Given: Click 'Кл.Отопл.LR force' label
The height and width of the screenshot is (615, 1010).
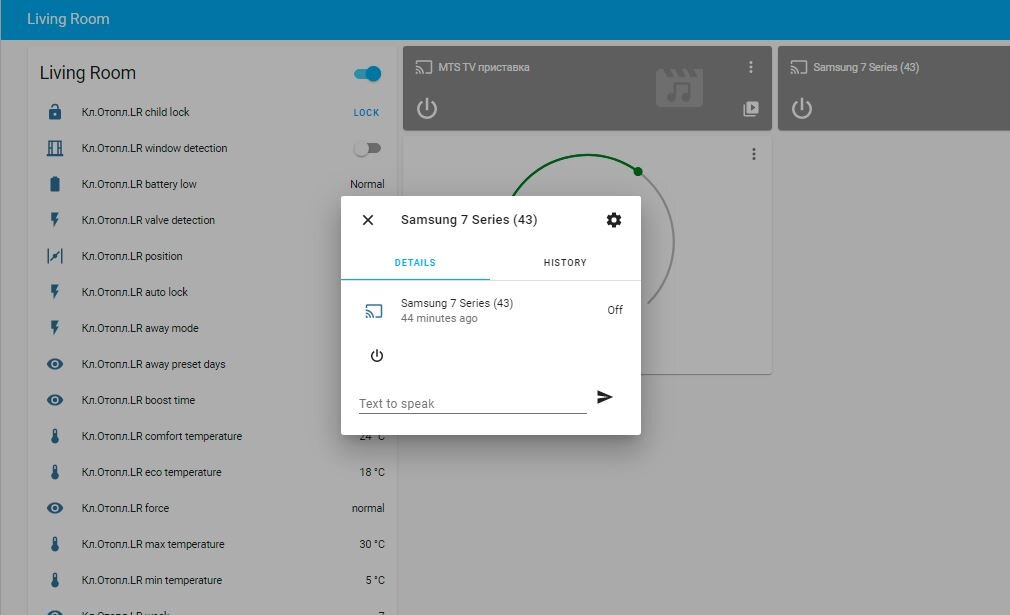Looking at the screenshot, I should pos(125,508).
